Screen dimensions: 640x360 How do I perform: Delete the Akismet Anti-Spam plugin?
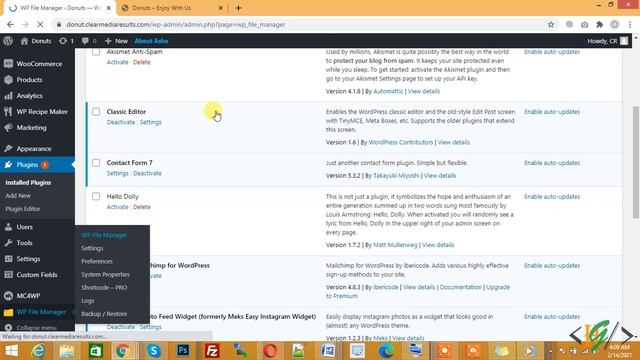point(142,62)
